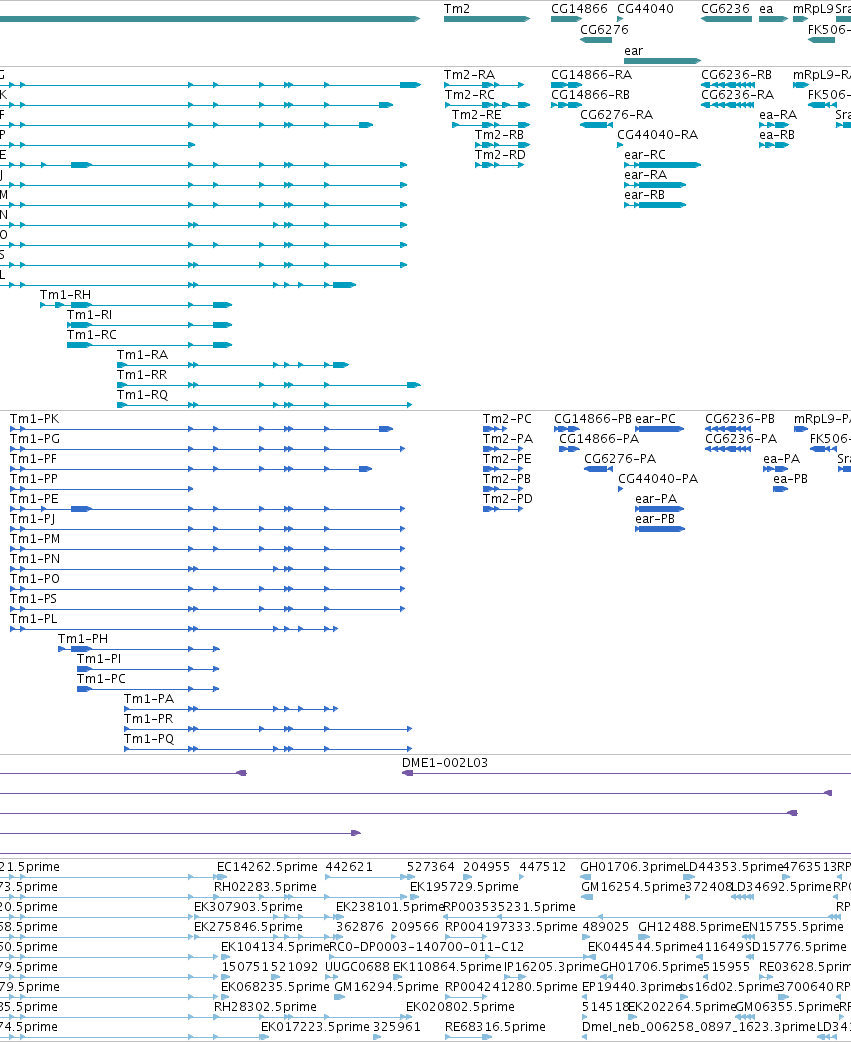Viewport: 851px width, 1042px height.
Task: Click the ear gene label
Action: tap(633, 51)
